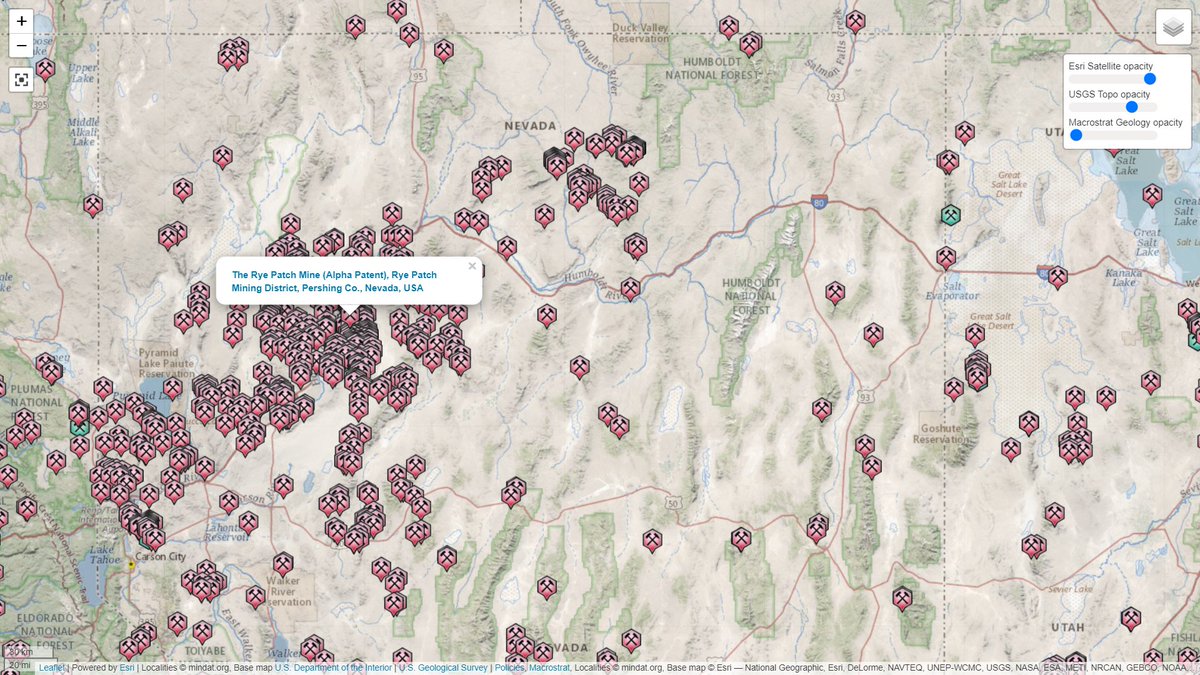Select mine marker beside Duck Valley Reservation

tap(729, 27)
